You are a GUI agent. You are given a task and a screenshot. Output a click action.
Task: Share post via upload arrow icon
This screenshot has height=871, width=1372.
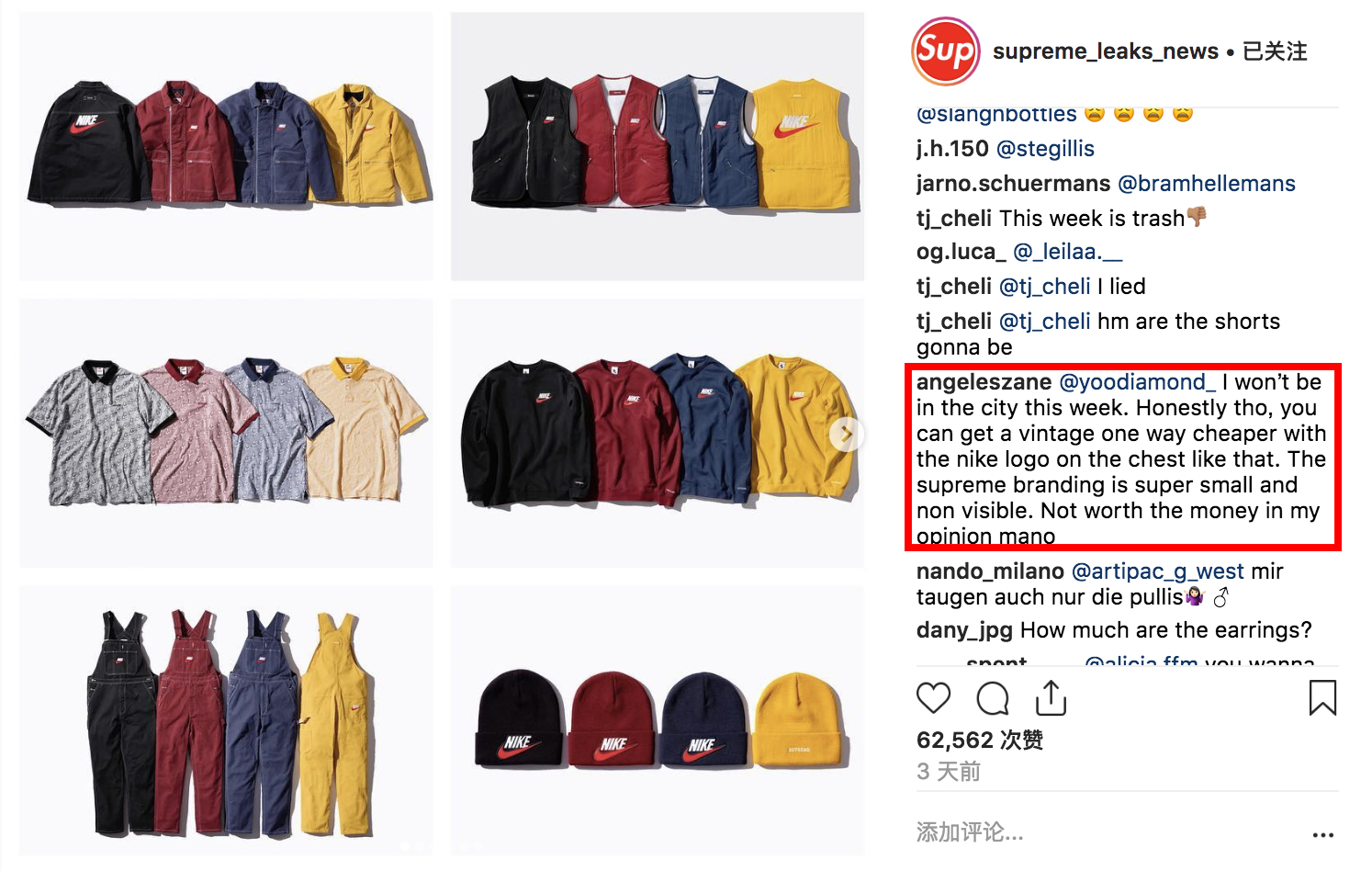point(1051,697)
